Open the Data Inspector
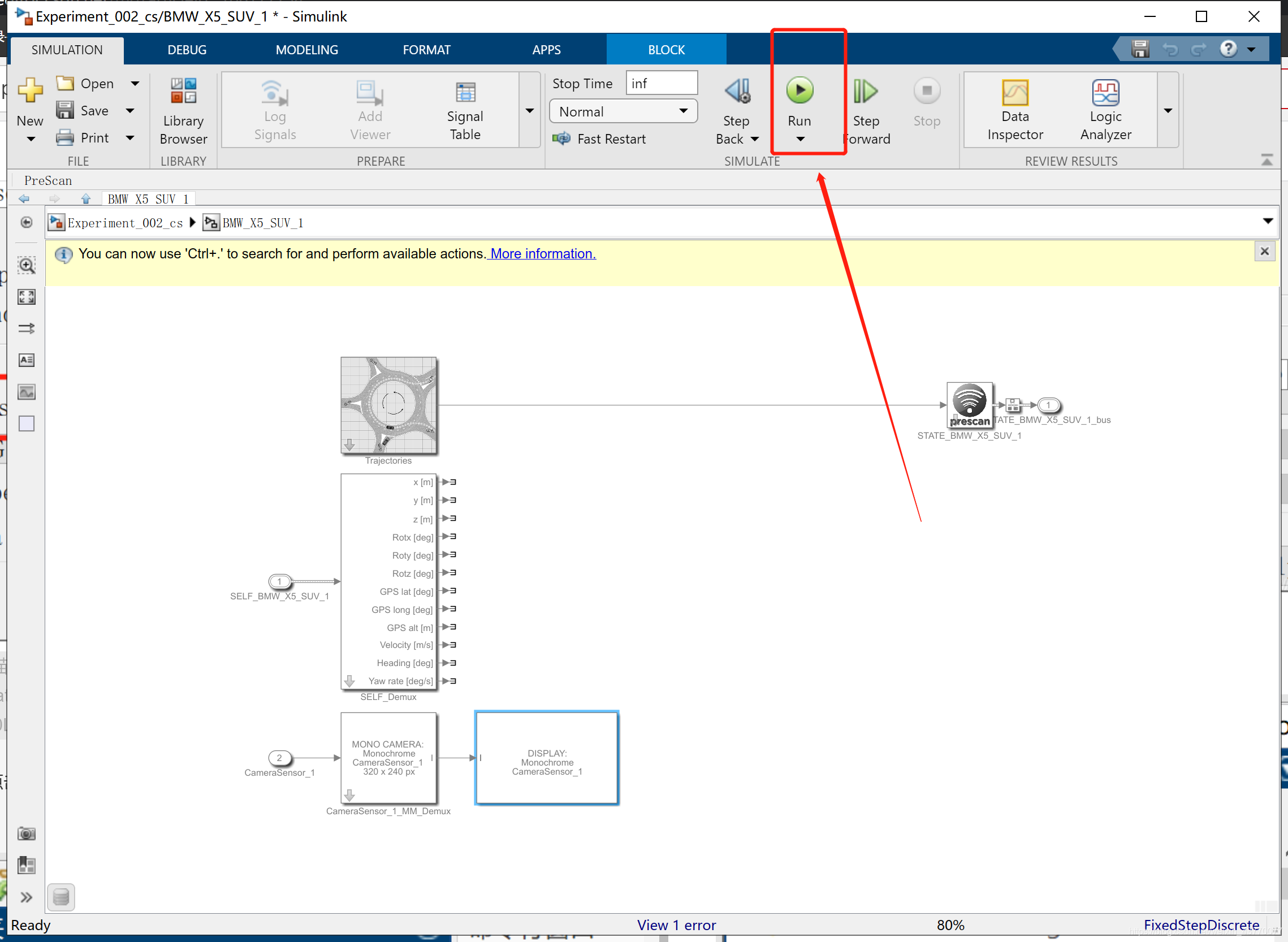 pyautogui.click(x=1015, y=110)
